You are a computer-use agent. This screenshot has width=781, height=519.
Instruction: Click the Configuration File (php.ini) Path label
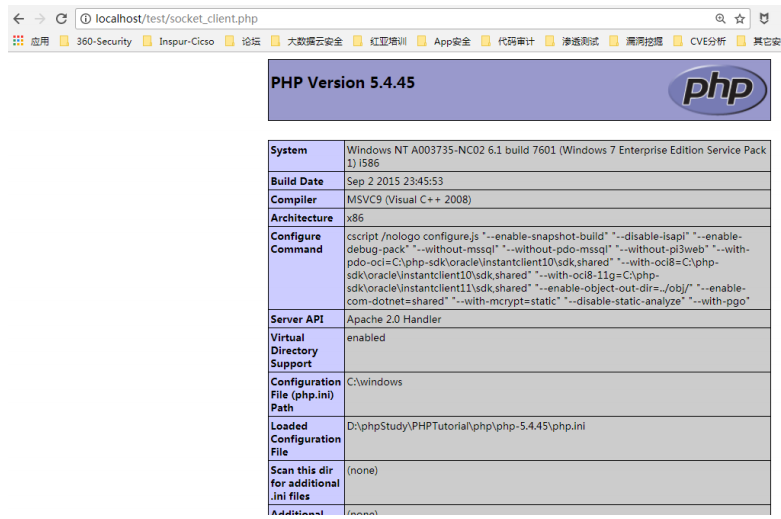tap(305, 394)
